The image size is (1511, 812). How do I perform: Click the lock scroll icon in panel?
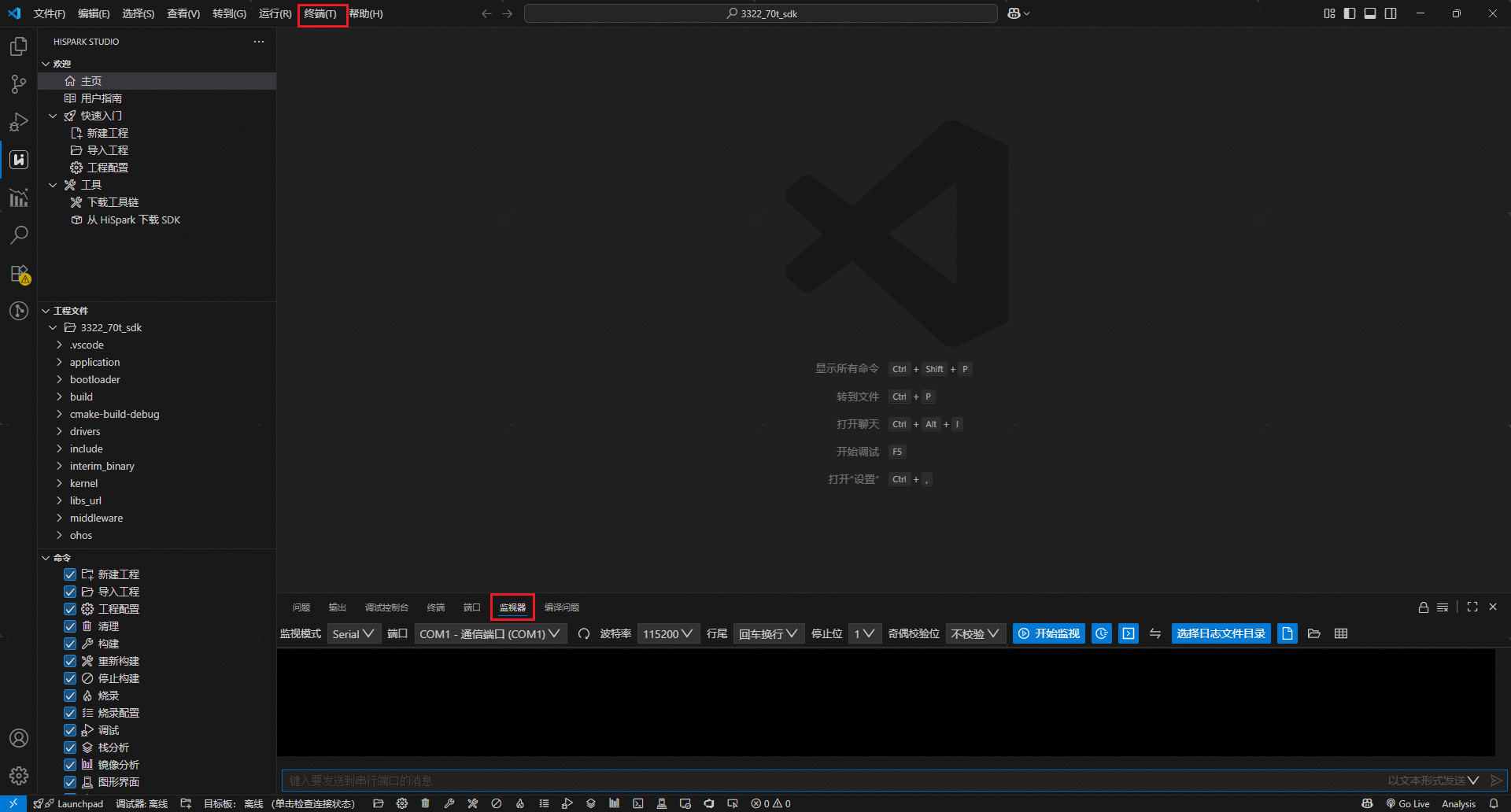[1423, 607]
